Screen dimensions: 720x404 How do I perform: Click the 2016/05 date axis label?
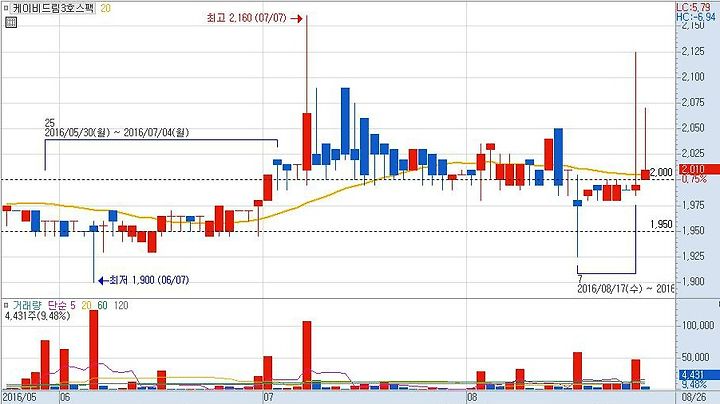[19, 397]
